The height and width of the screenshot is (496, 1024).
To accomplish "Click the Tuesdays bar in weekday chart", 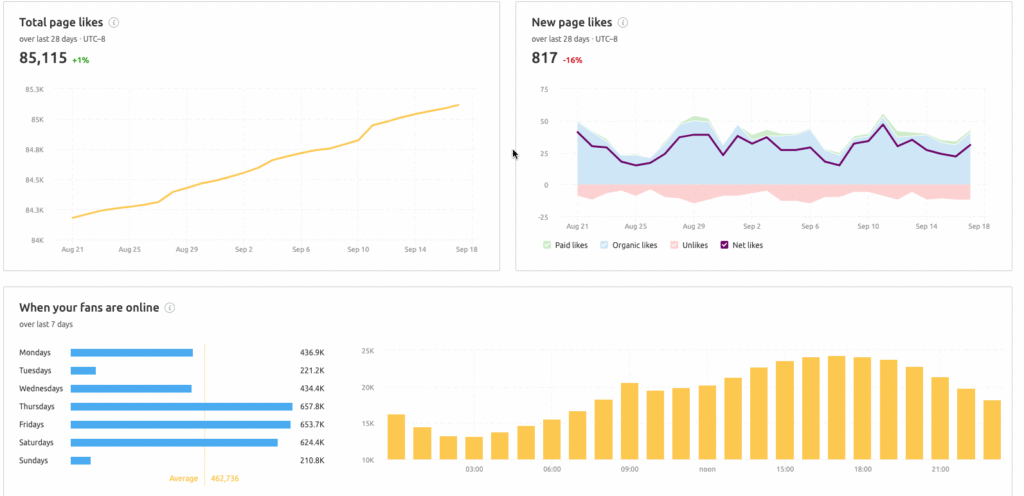I will tap(83, 371).
